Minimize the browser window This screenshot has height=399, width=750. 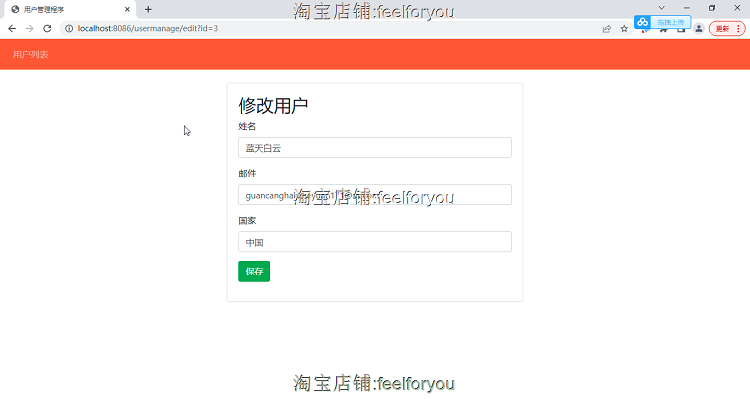click(687, 8)
